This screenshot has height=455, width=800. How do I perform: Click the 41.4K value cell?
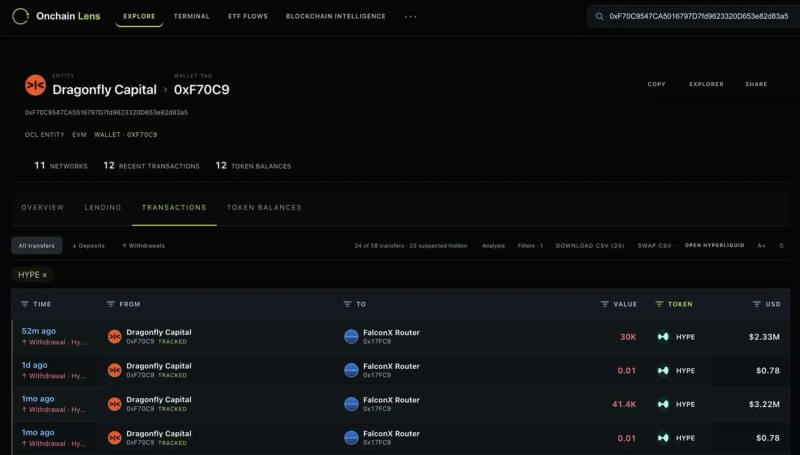(x=624, y=404)
